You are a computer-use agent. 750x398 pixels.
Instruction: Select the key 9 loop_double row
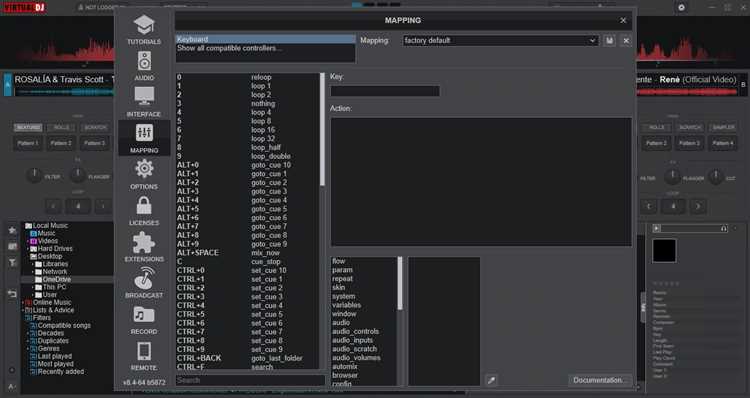[247, 156]
